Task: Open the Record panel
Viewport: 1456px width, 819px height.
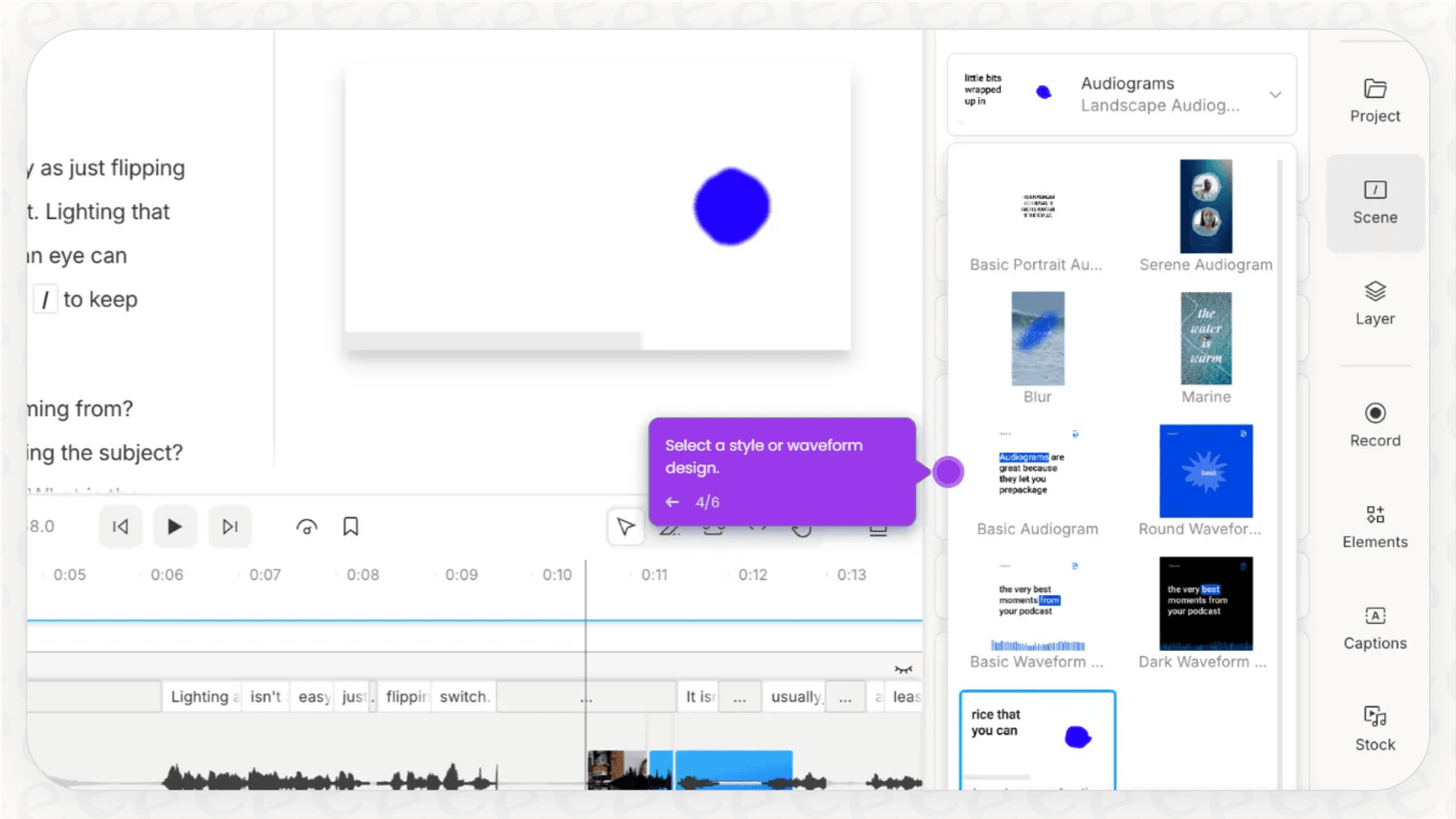Action: coord(1374,425)
